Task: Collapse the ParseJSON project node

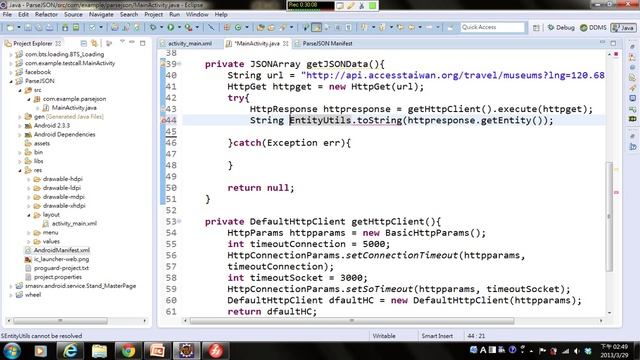Action: (11, 81)
